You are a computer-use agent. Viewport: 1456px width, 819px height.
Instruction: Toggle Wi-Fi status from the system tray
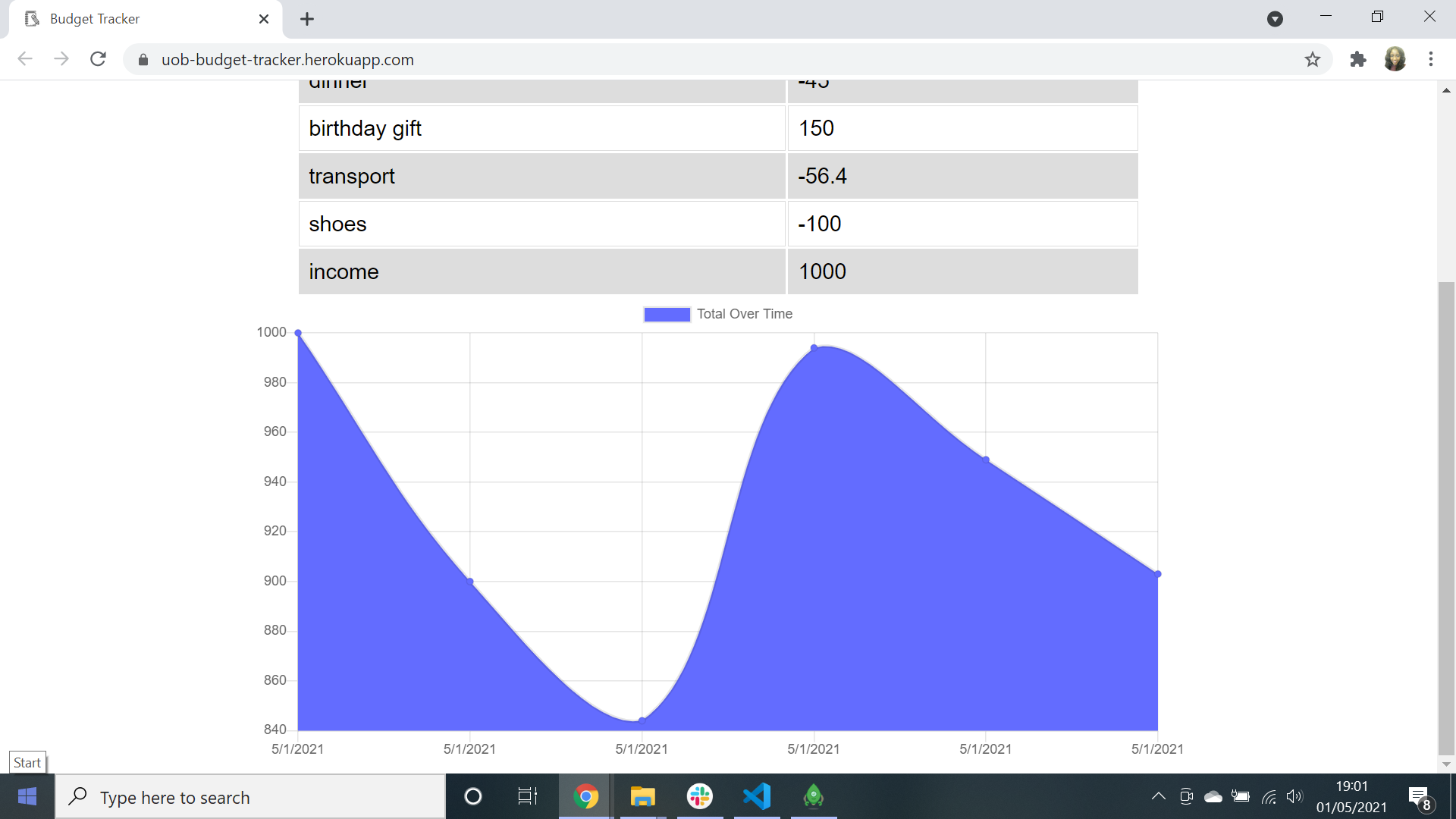(1269, 796)
